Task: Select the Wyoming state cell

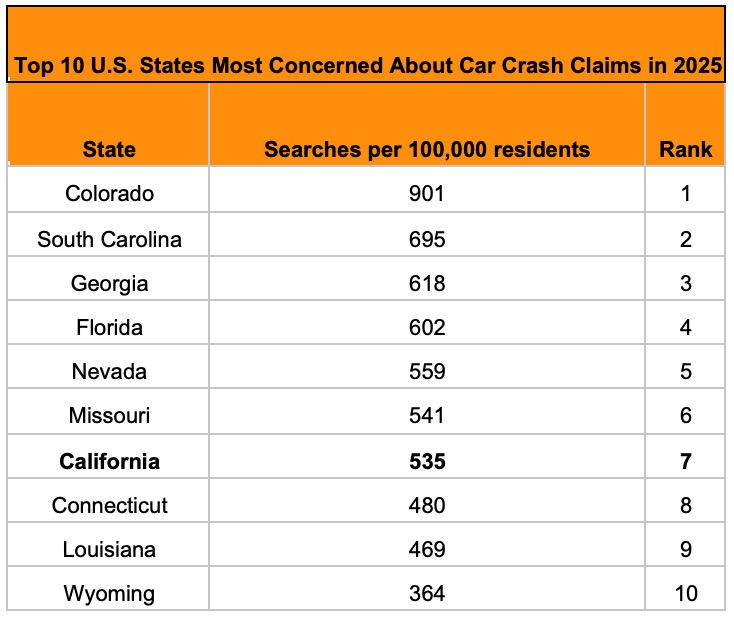Action: tap(109, 593)
